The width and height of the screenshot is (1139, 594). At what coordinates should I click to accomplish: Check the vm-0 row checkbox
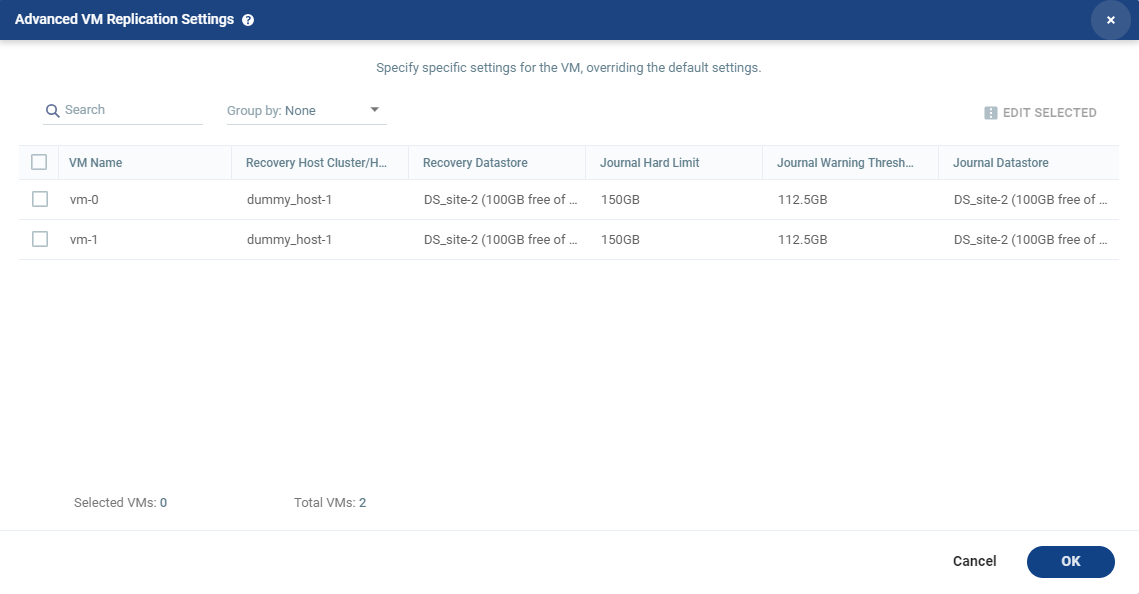[40, 199]
